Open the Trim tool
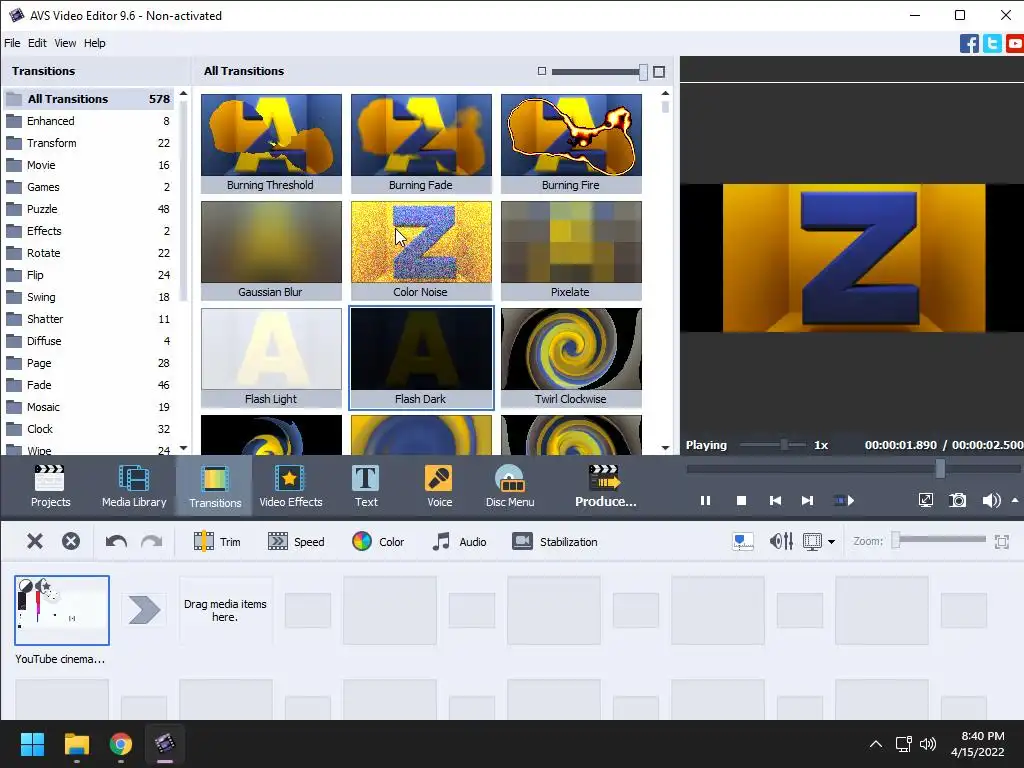Image resolution: width=1024 pixels, height=768 pixels. [x=217, y=541]
